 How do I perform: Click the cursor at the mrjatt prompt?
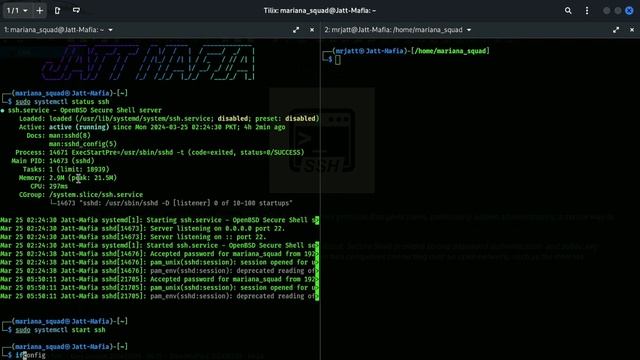pyautogui.click(x=338, y=60)
